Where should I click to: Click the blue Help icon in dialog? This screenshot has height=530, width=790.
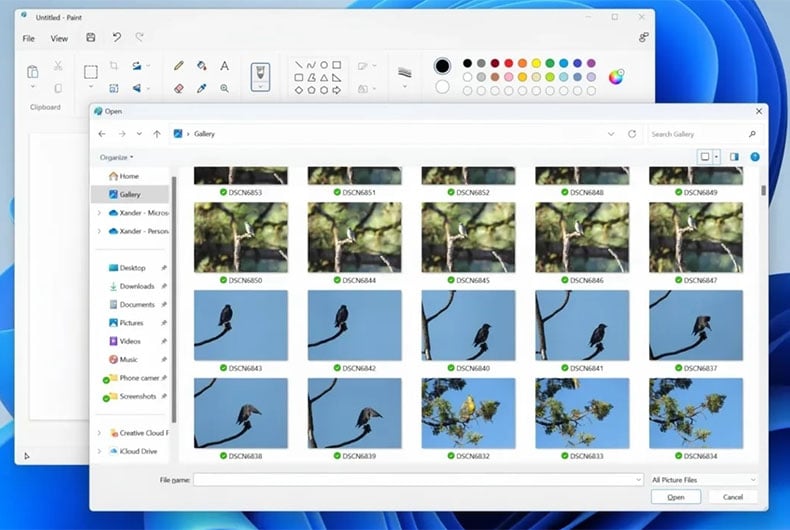point(755,157)
